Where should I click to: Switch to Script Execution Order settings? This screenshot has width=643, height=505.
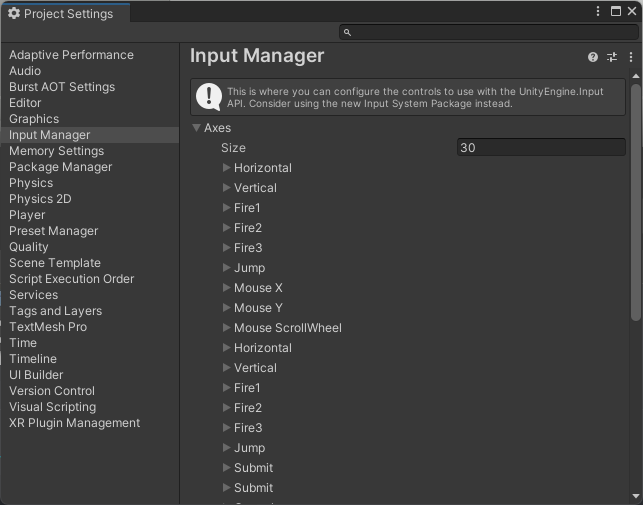point(71,279)
